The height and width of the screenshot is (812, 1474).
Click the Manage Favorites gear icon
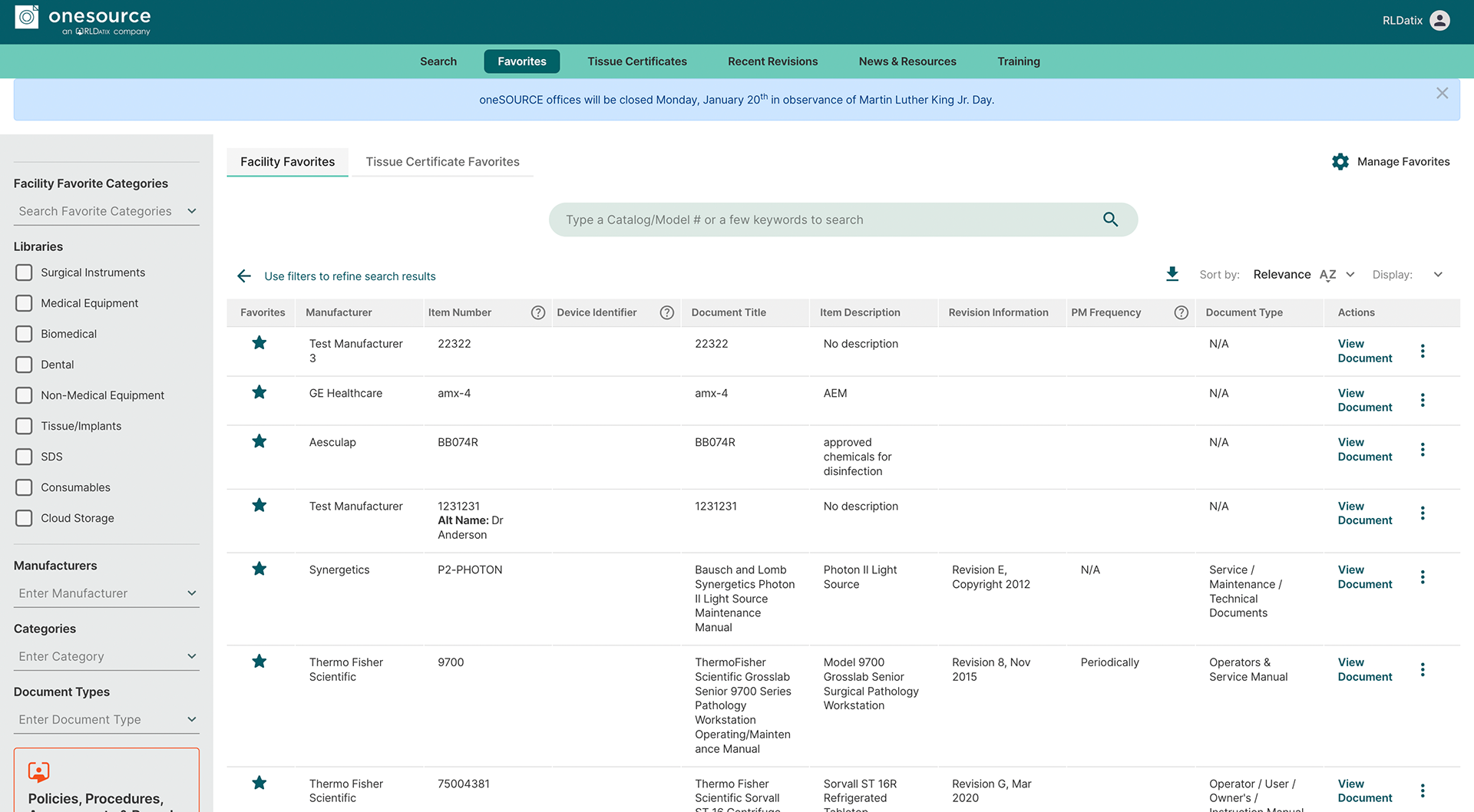tap(1340, 162)
